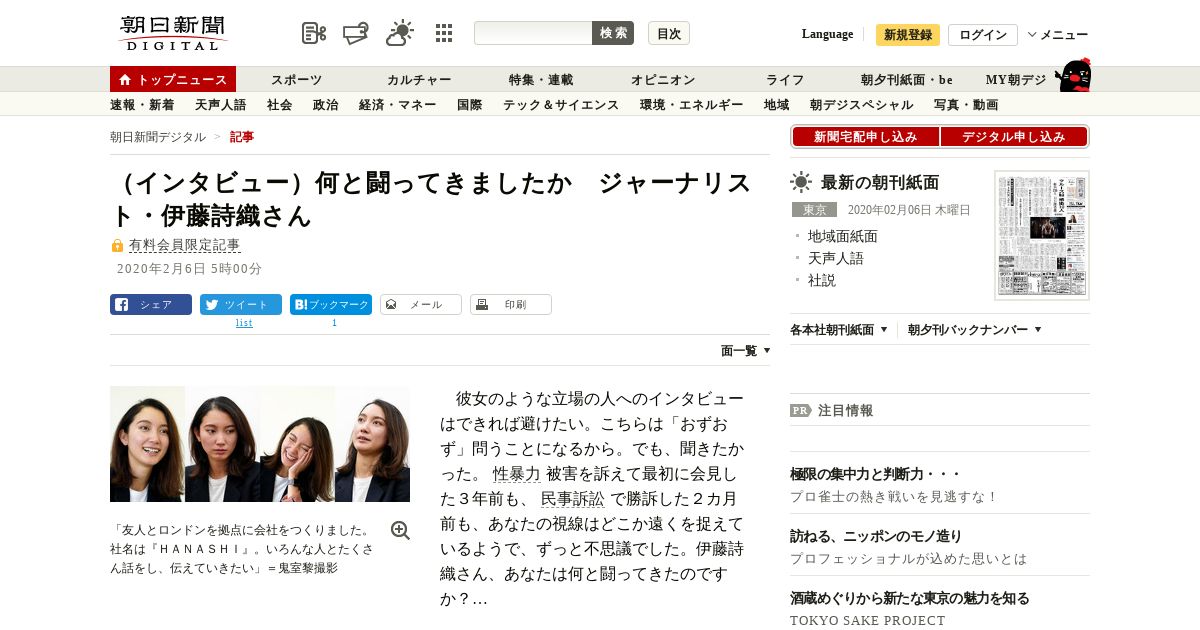Open the services grid icon
The height and width of the screenshot is (630, 1200).
444,33
